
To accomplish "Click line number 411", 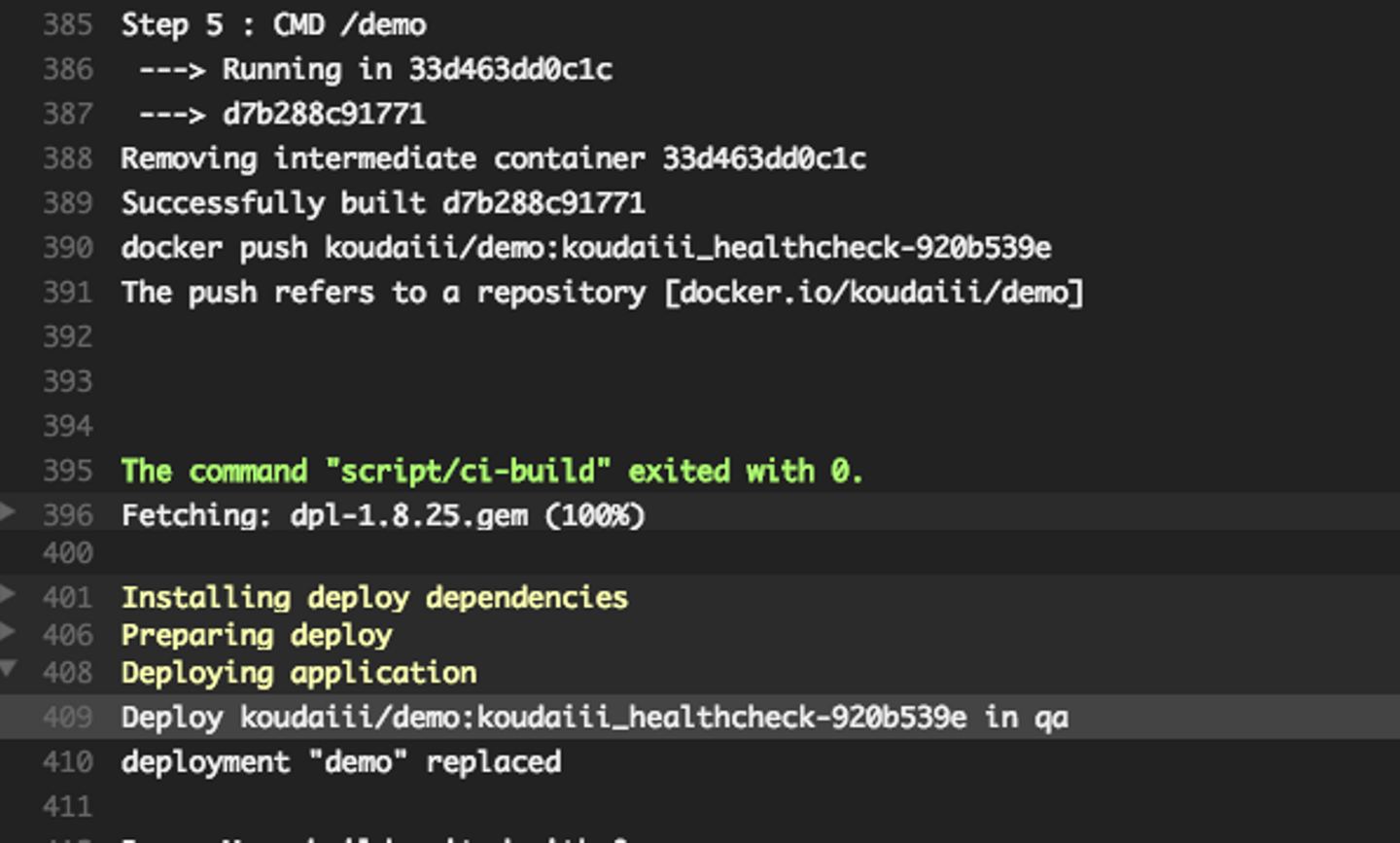I will (x=67, y=806).
